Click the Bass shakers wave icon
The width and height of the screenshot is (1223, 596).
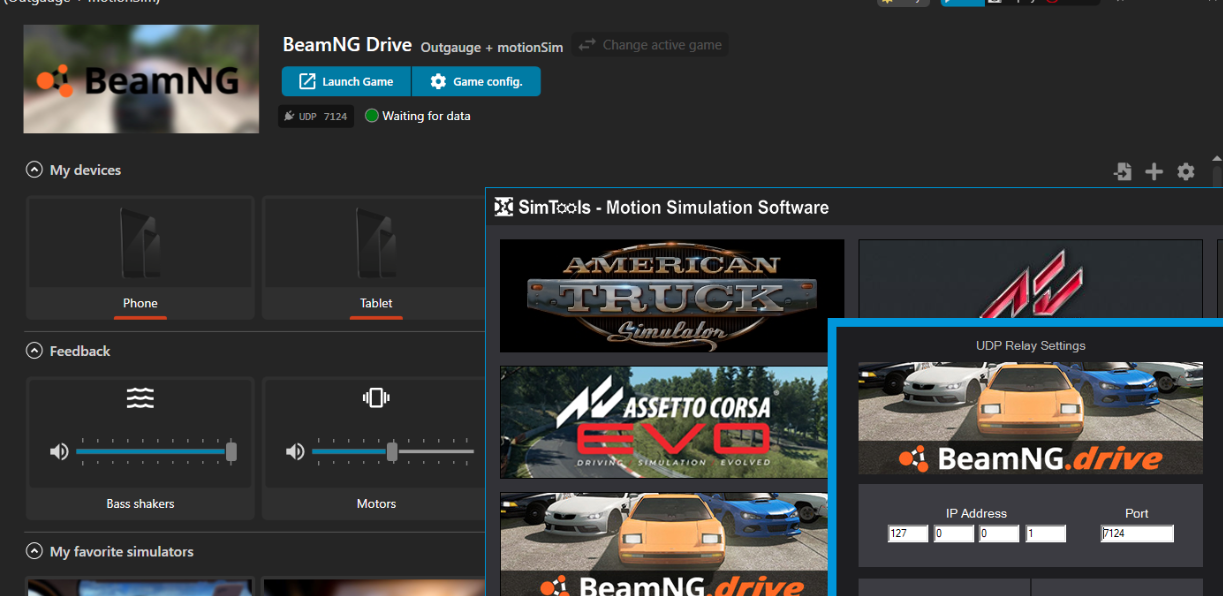[x=140, y=398]
